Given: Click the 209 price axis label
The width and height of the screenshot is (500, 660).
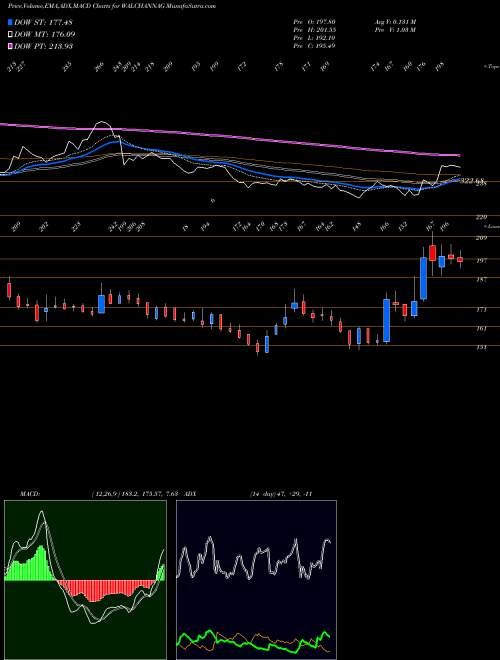Looking at the screenshot, I should [481, 238].
